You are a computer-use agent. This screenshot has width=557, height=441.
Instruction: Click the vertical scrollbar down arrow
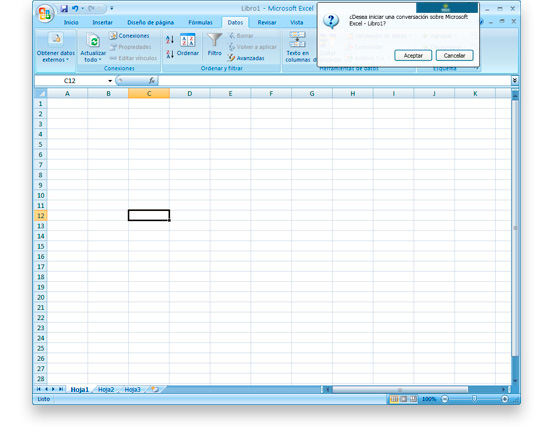515,381
